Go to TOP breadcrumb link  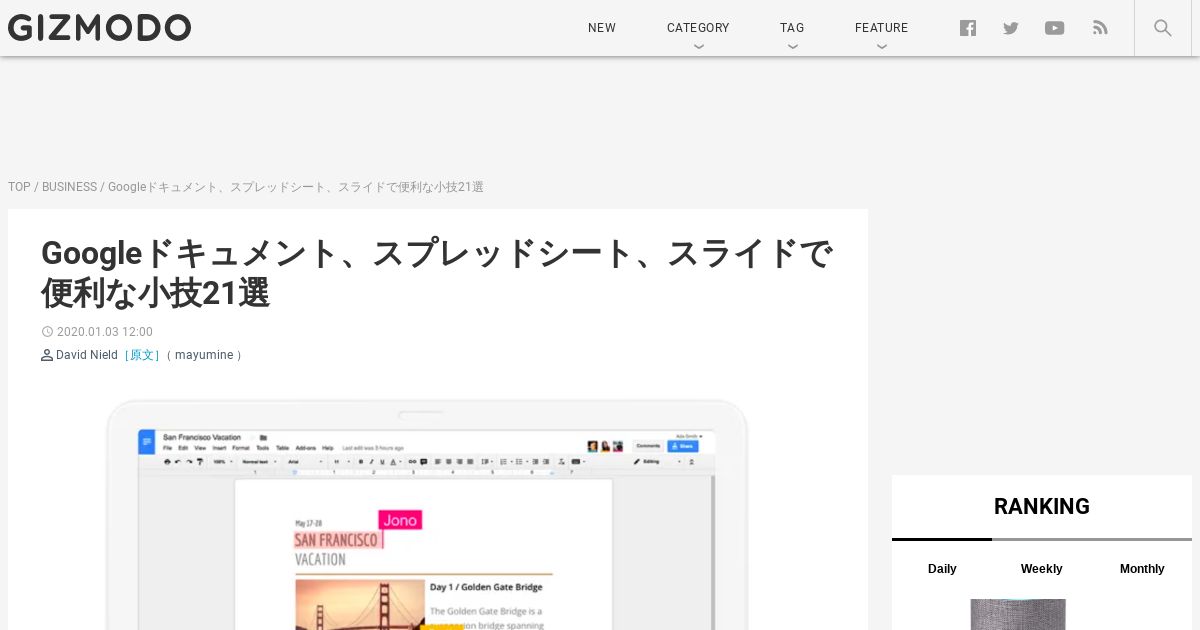[19, 187]
